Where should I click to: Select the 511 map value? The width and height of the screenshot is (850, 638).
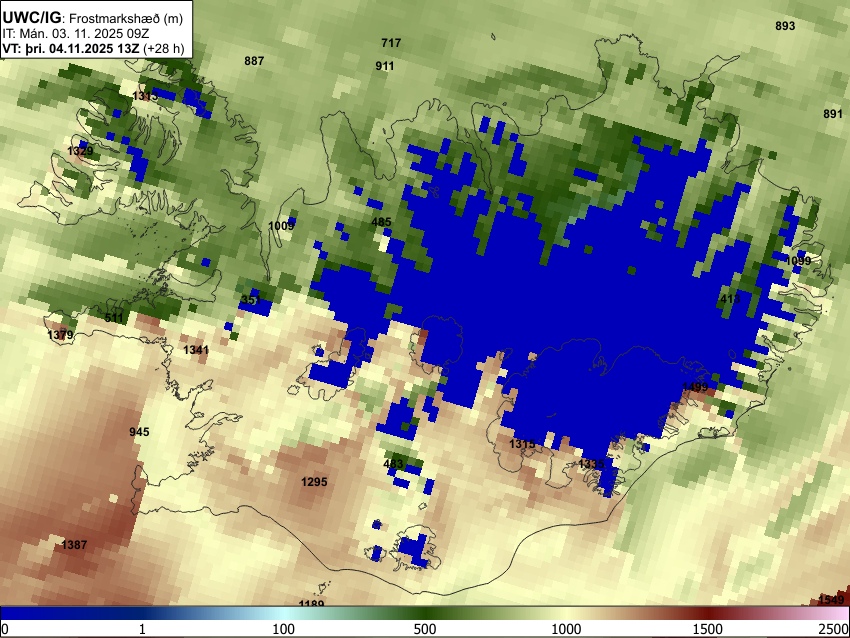[114, 318]
